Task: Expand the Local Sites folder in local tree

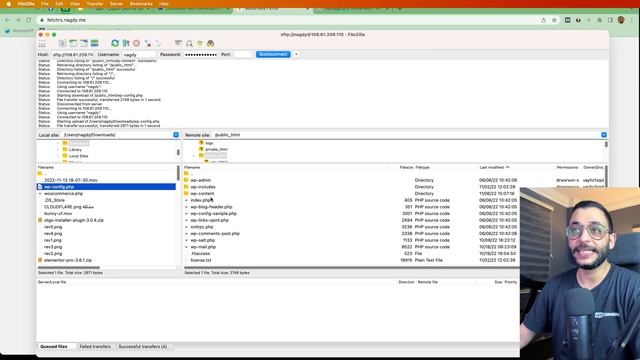Action: click(x=58, y=156)
